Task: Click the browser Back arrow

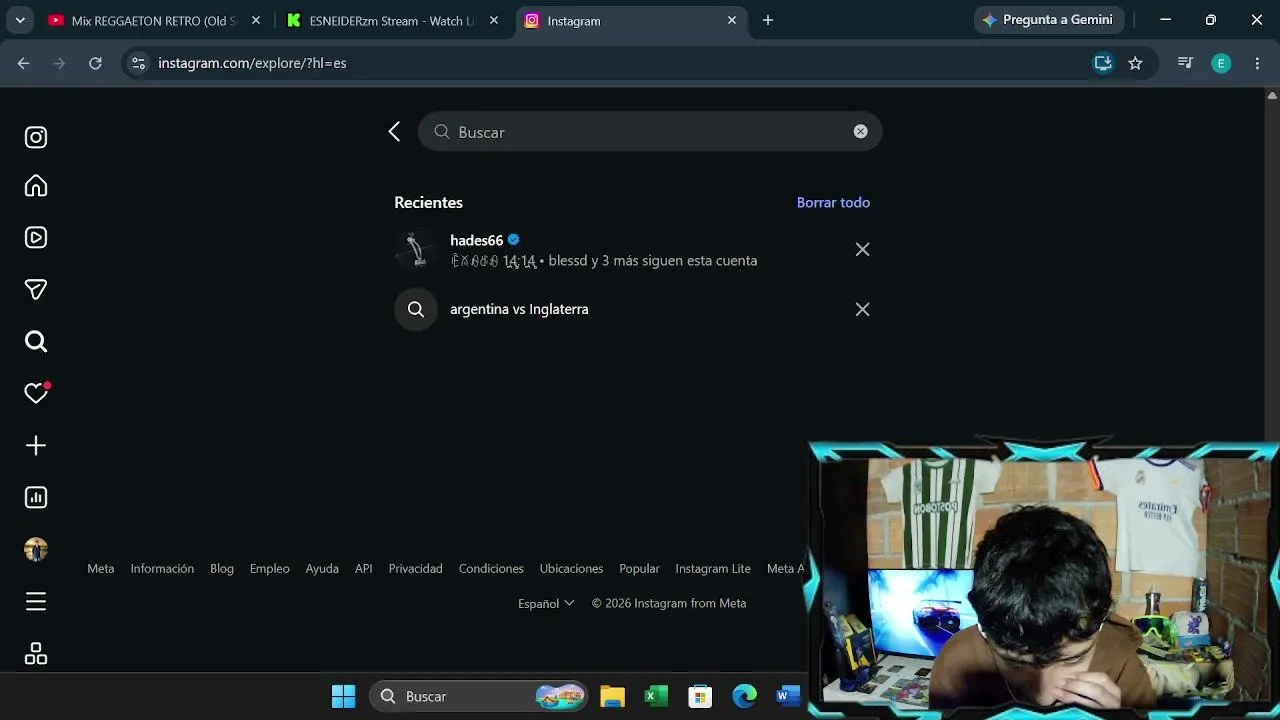Action: pos(24,63)
